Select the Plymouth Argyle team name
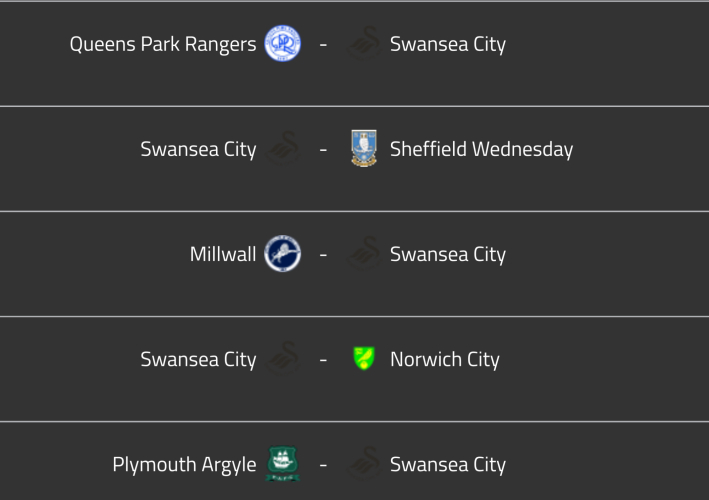 pyautogui.click(x=184, y=464)
